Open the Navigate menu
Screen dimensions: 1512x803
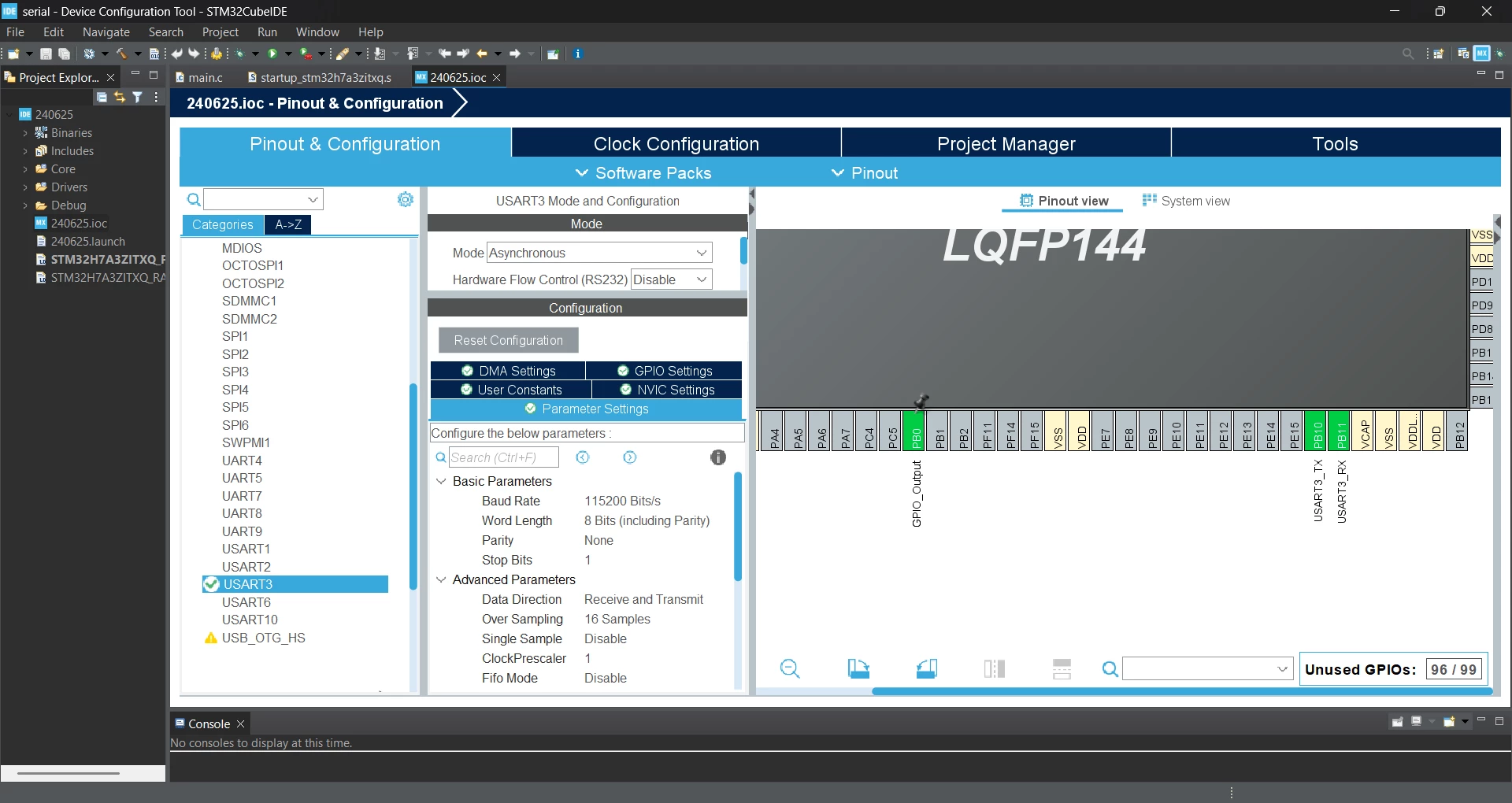click(x=106, y=32)
